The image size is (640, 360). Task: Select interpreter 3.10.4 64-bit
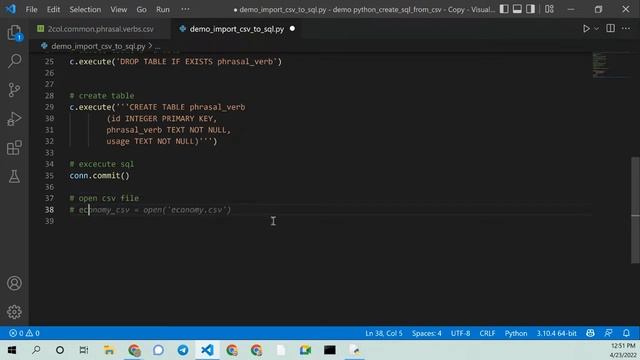pos(556,333)
